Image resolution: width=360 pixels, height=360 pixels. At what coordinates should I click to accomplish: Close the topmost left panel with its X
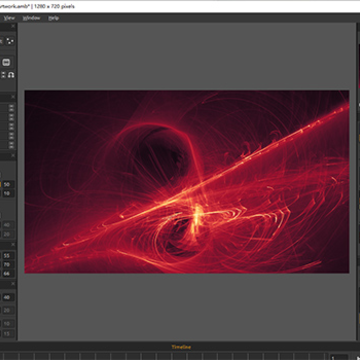[13, 26]
